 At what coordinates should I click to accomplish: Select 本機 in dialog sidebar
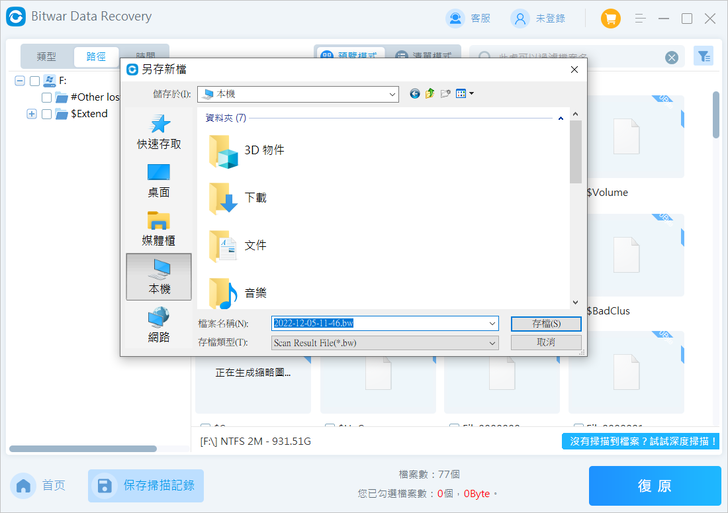[x=159, y=277]
